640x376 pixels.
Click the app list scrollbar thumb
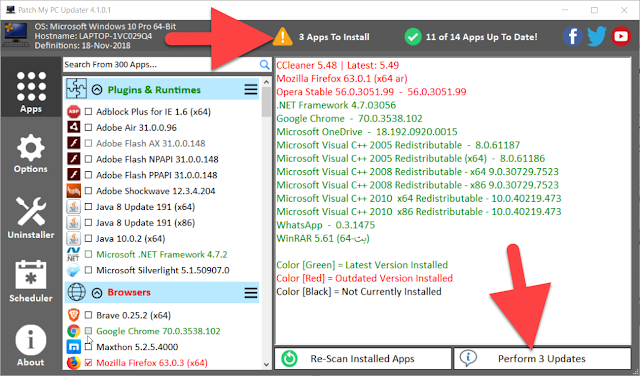point(267,102)
